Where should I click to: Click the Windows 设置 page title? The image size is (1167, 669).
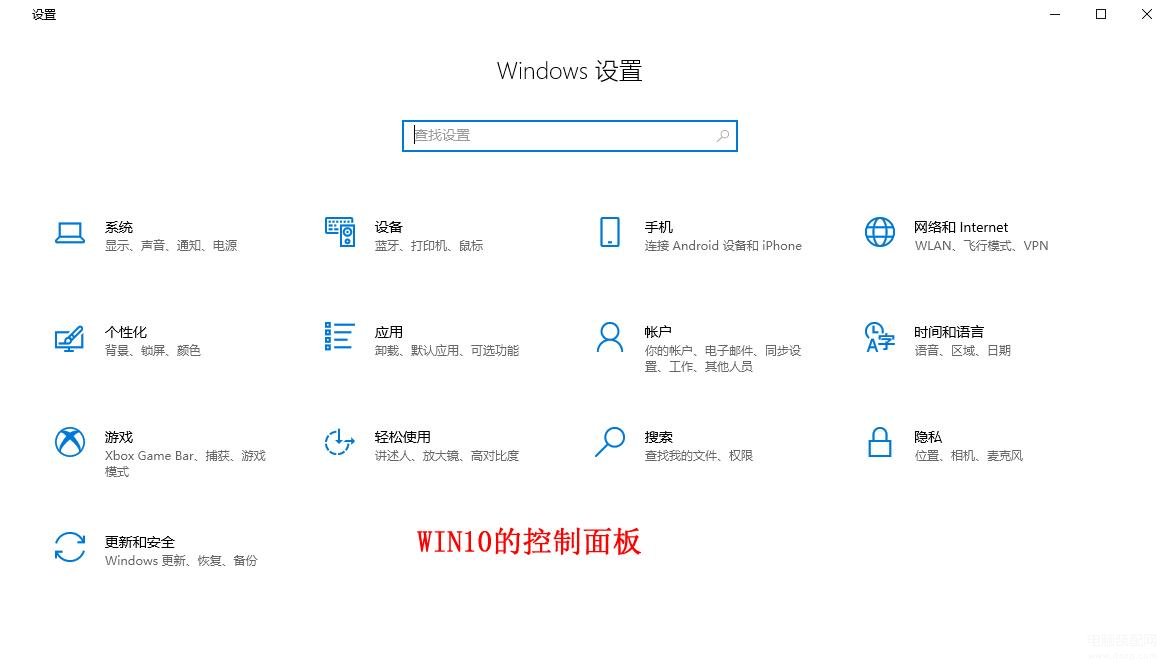click(x=569, y=71)
